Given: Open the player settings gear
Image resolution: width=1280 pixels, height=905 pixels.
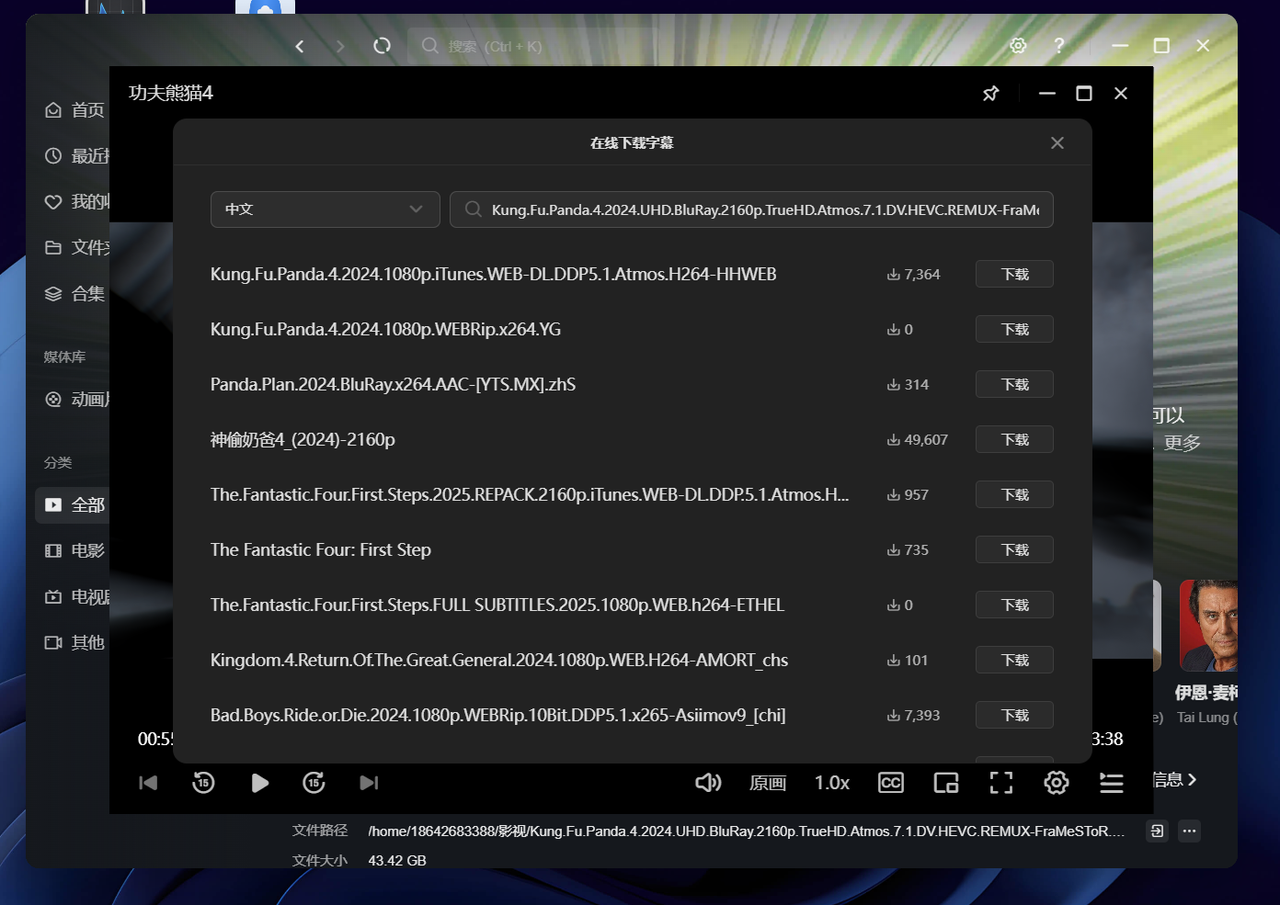Looking at the screenshot, I should (1056, 783).
